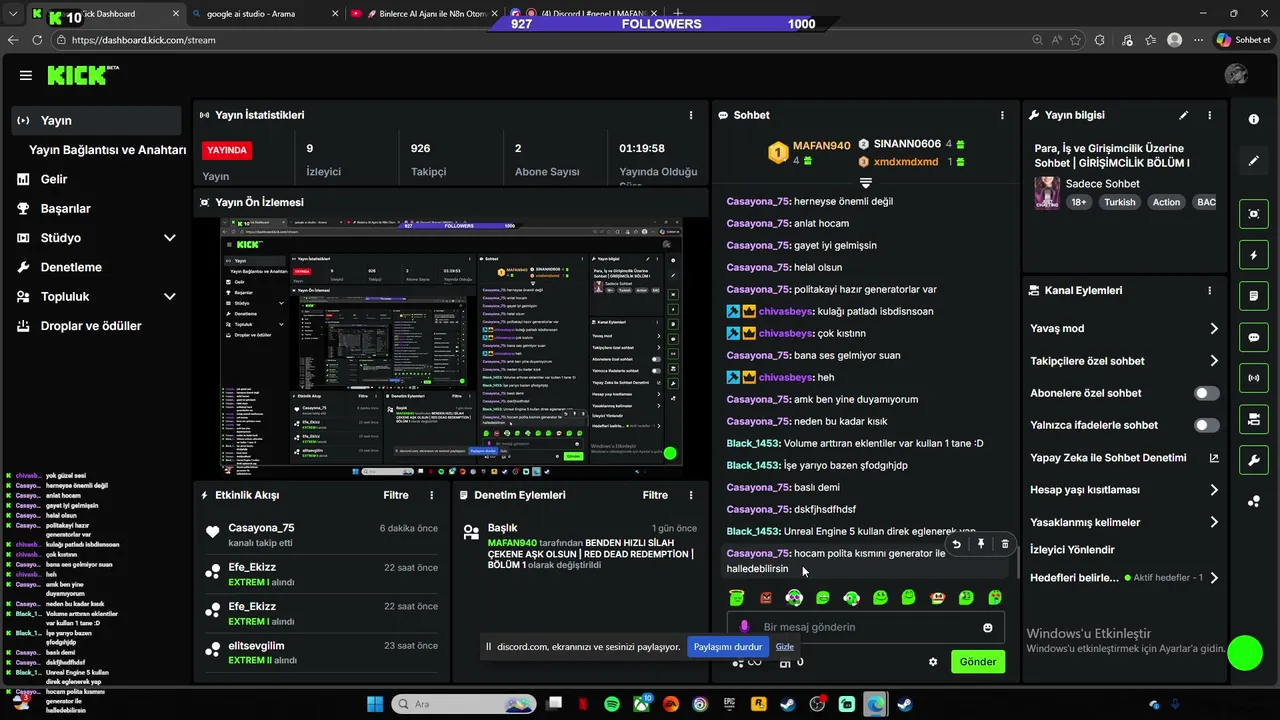Add this page to browser favorites

[x=1076, y=40]
